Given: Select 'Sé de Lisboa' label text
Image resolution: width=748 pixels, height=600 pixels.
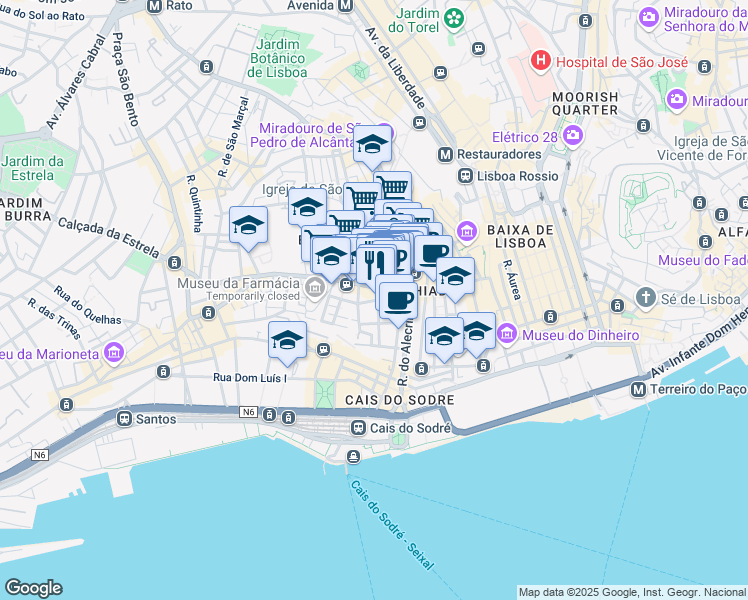Looking at the screenshot, I should point(700,299).
